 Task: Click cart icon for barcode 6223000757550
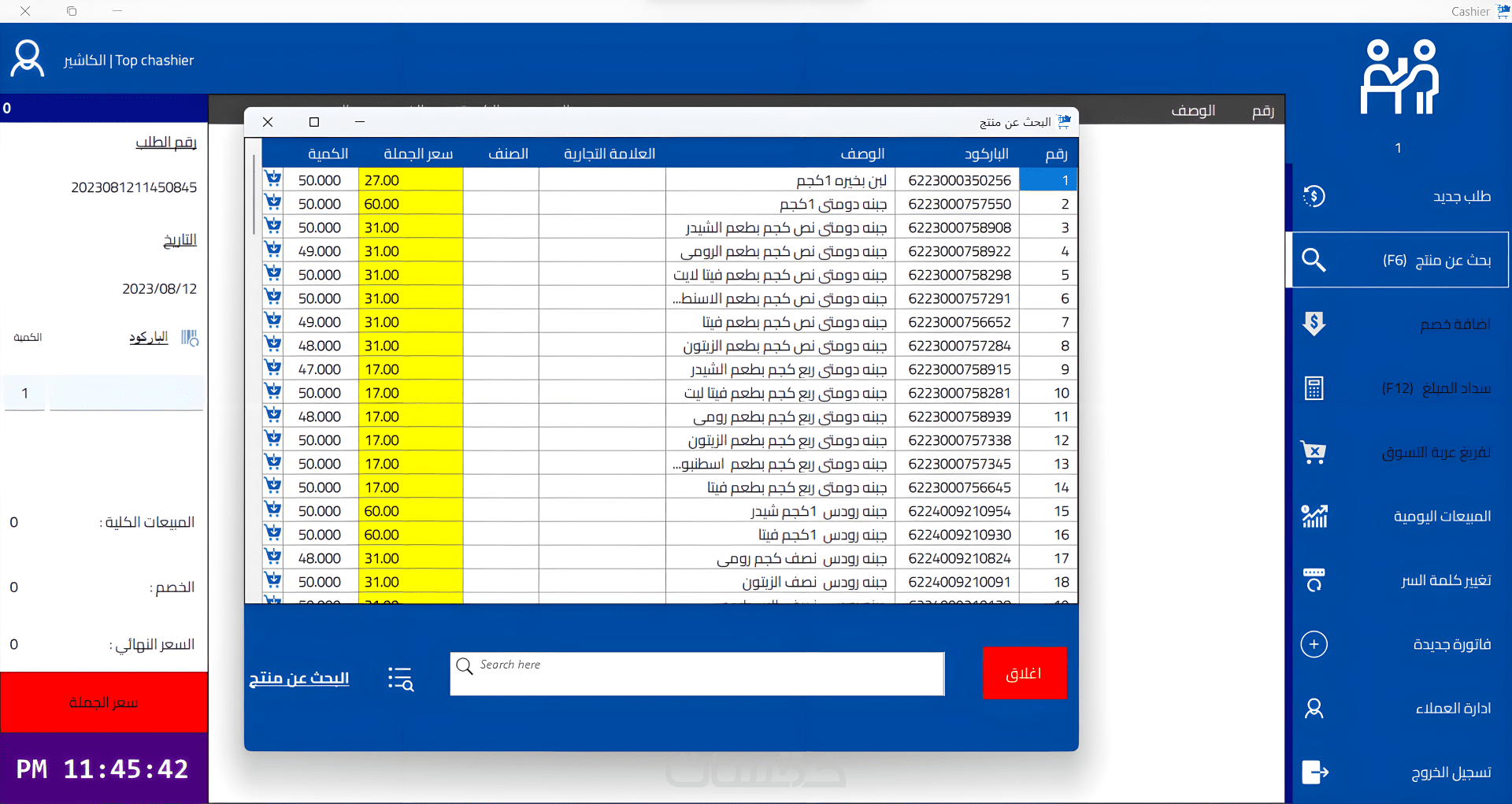click(273, 203)
